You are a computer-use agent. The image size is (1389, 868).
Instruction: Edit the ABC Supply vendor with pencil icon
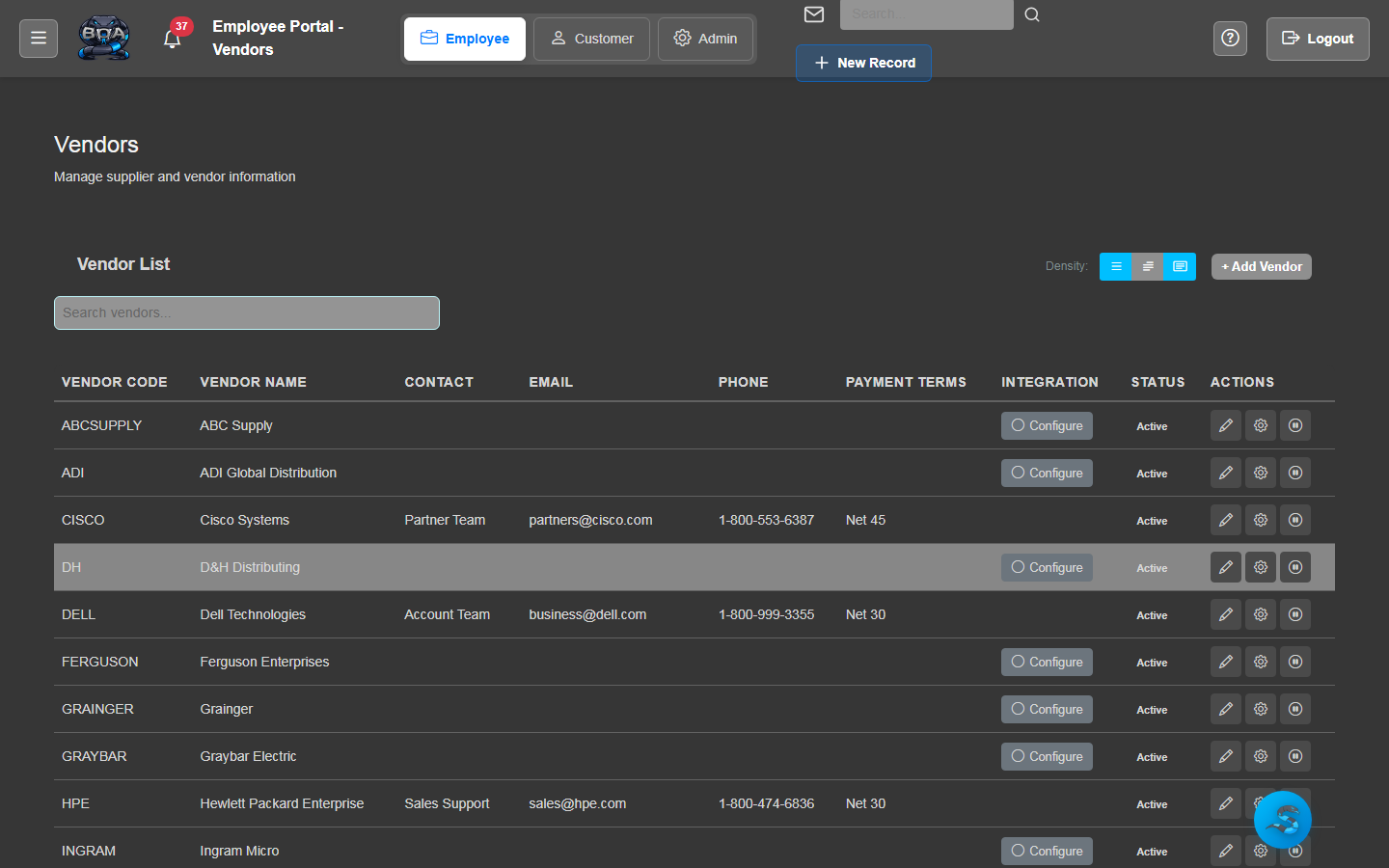pyautogui.click(x=1225, y=425)
